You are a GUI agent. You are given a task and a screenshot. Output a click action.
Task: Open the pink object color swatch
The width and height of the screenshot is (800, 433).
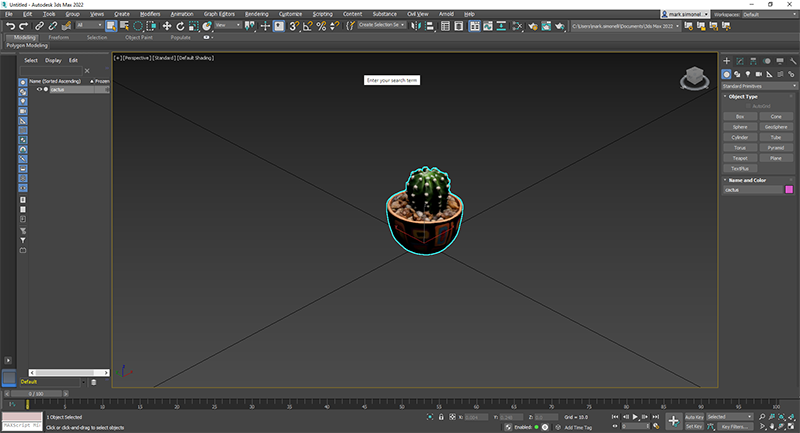point(789,190)
